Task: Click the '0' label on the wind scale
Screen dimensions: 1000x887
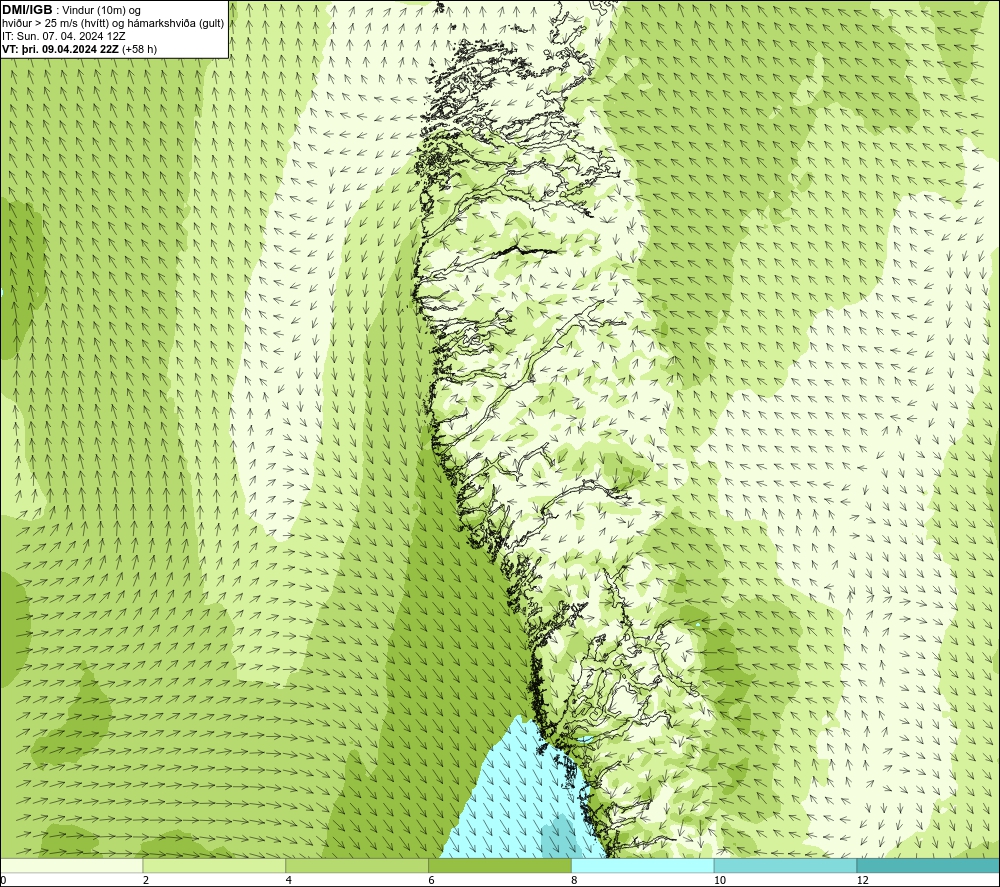Action: (3, 881)
